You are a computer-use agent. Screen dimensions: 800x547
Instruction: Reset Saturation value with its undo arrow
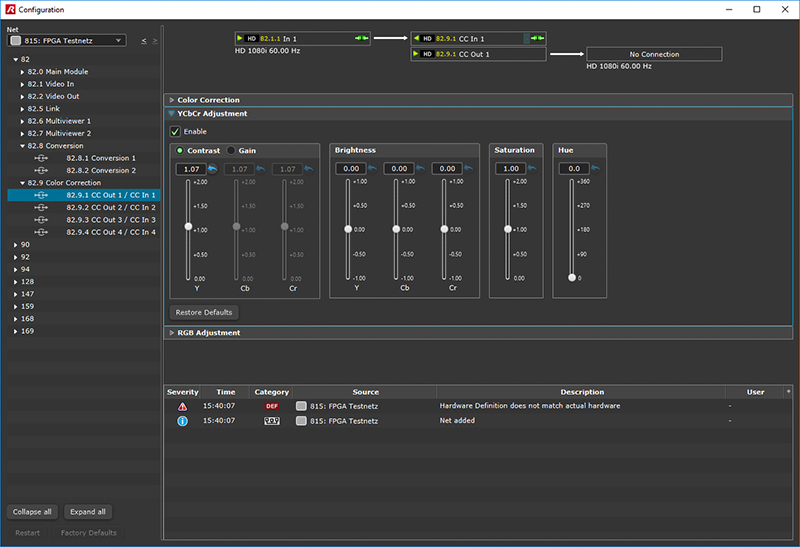click(532, 168)
